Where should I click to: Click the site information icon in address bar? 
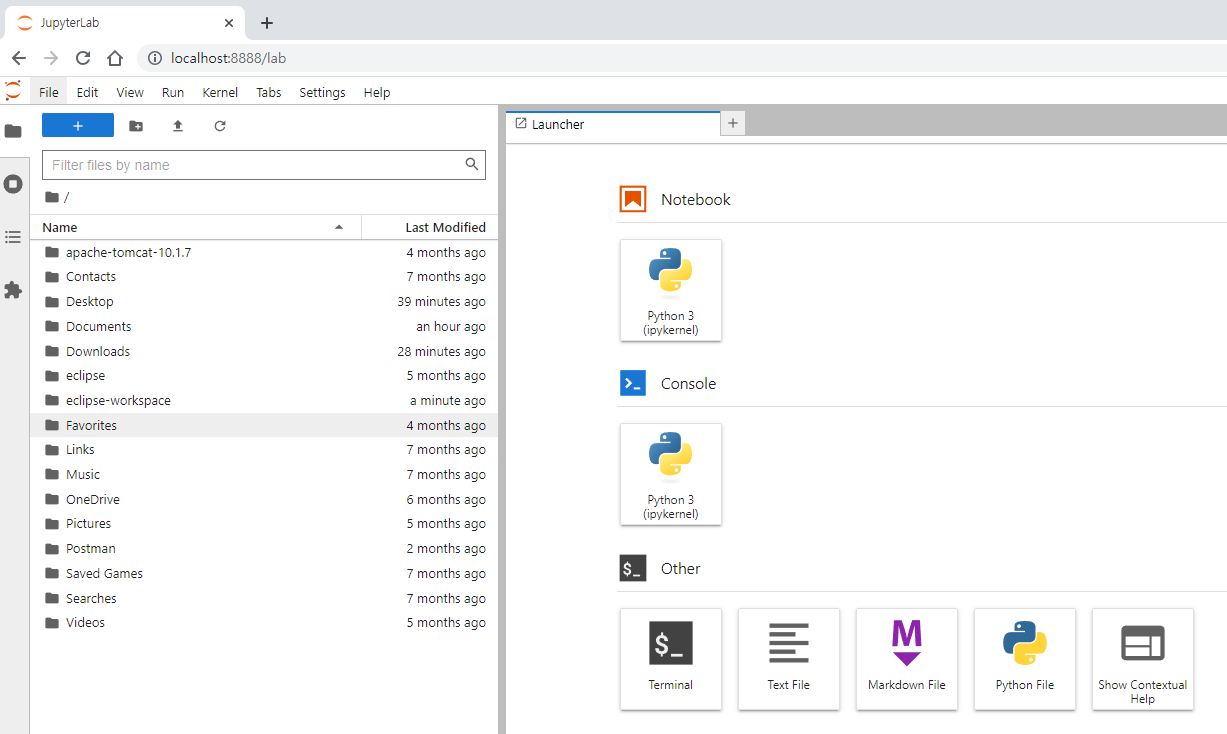tap(155, 58)
